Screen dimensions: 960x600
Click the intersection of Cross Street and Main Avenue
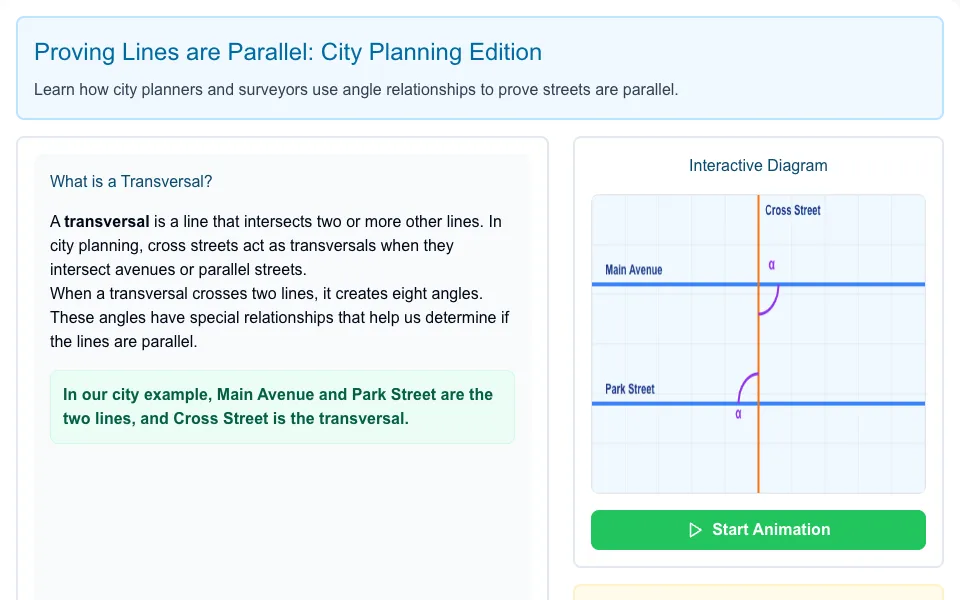point(758,284)
